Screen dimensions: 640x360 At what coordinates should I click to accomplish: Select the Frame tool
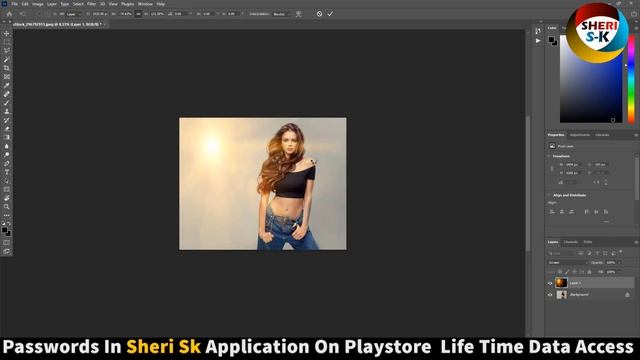7,77
